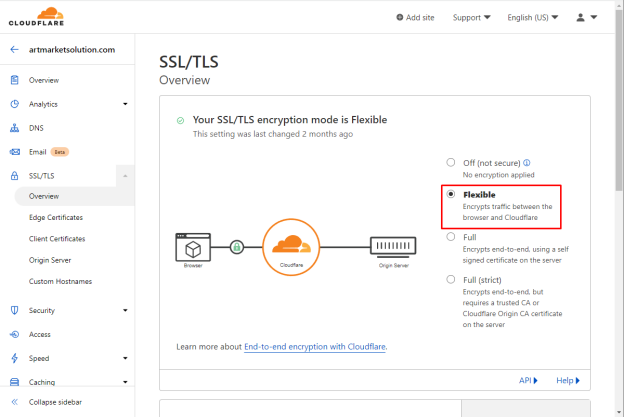Open Edge Certificates submenu item
This screenshot has height=417, width=624.
[x=56, y=217]
